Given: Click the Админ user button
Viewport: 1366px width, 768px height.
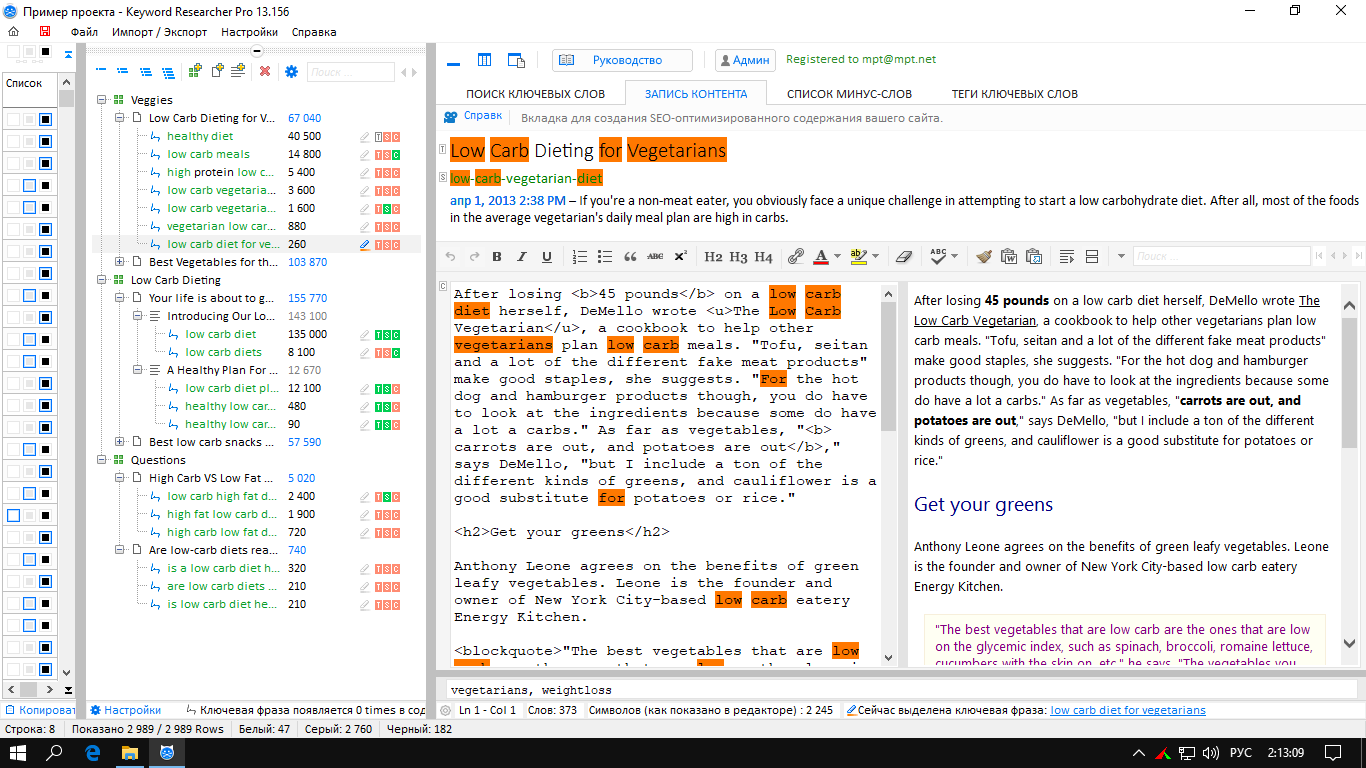Looking at the screenshot, I should (x=744, y=60).
